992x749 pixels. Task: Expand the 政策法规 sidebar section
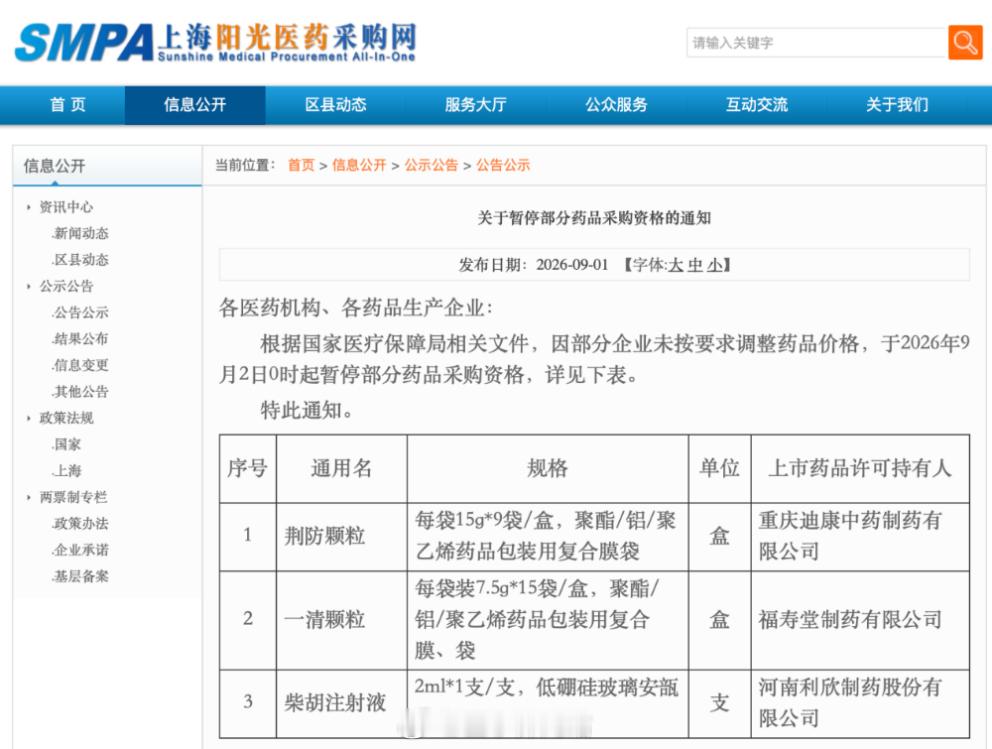(66, 418)
